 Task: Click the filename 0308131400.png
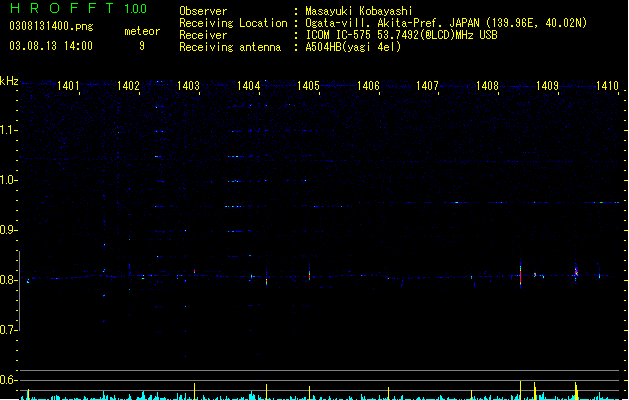coord(51,26)
